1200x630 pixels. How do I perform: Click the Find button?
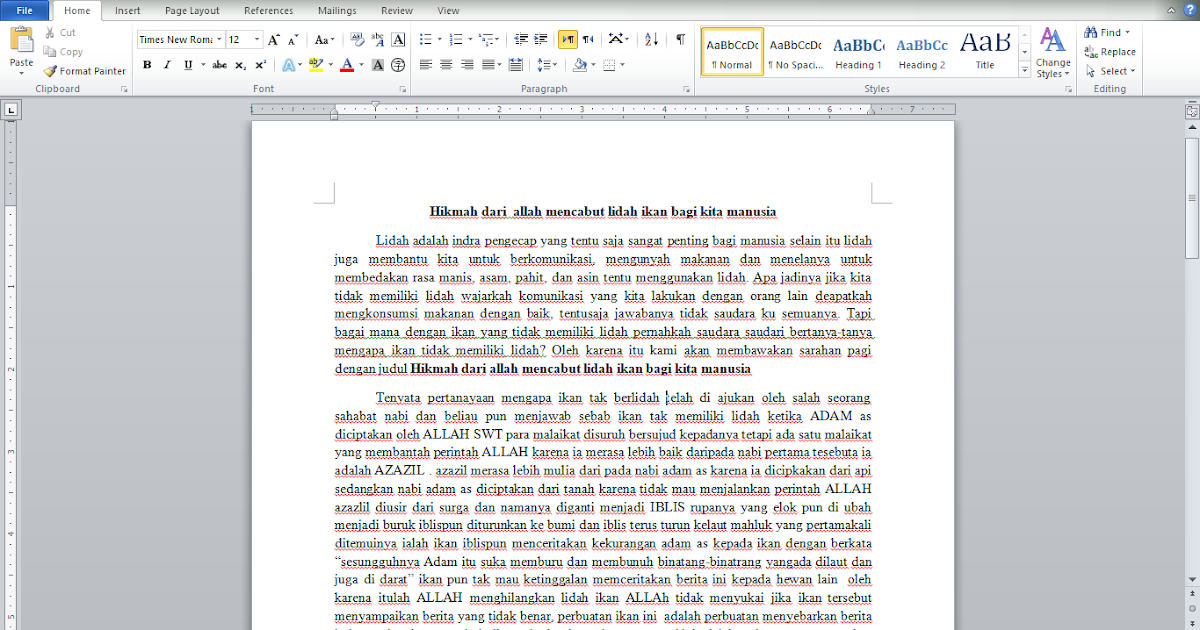(1108, 32)
